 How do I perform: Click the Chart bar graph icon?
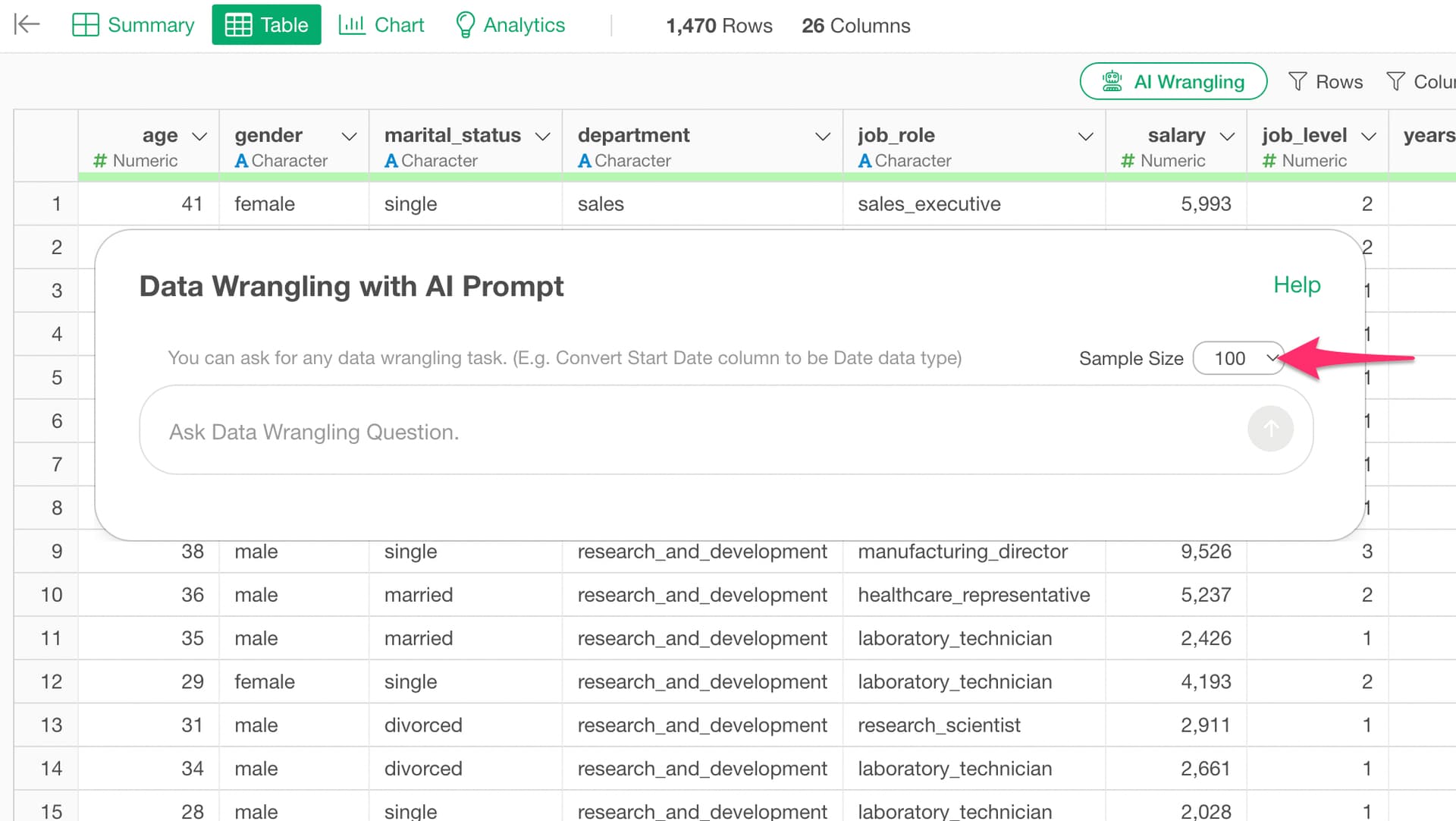pyautogui.click(x=351, y=25)
